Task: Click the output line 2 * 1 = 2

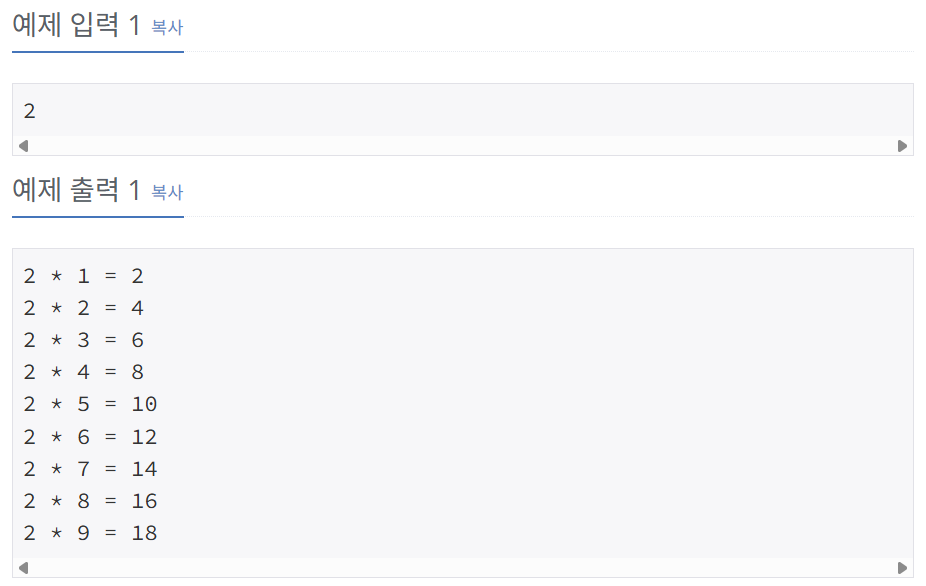Action: [x=83, y=276]
